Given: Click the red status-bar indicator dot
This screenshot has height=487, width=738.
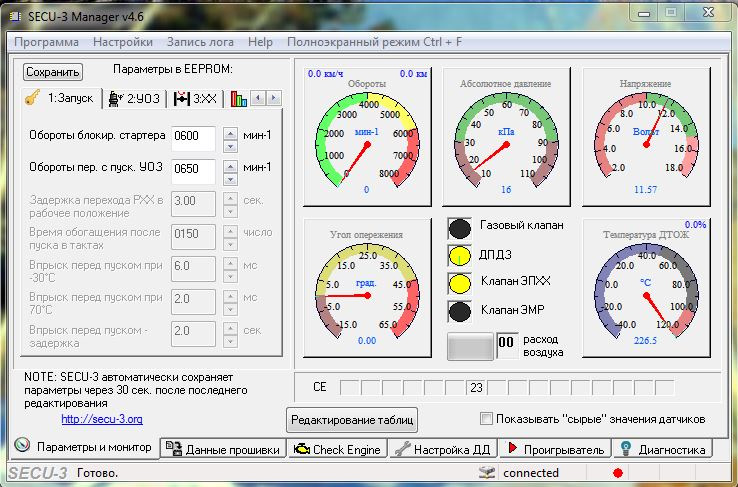Looking at the screenshot, I should click(x=618, y=473).
